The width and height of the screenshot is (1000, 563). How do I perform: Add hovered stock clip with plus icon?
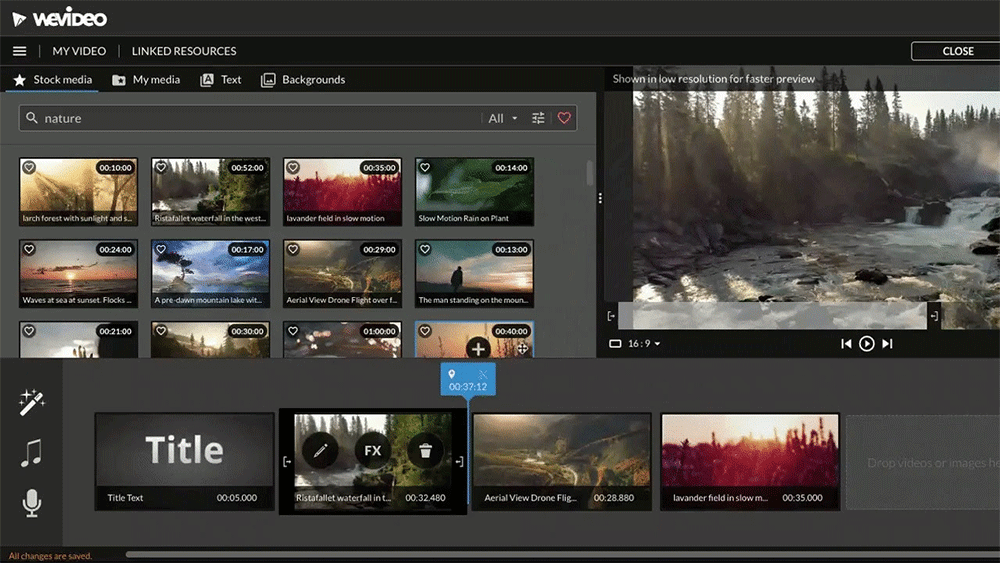click(x=478, y=348)
